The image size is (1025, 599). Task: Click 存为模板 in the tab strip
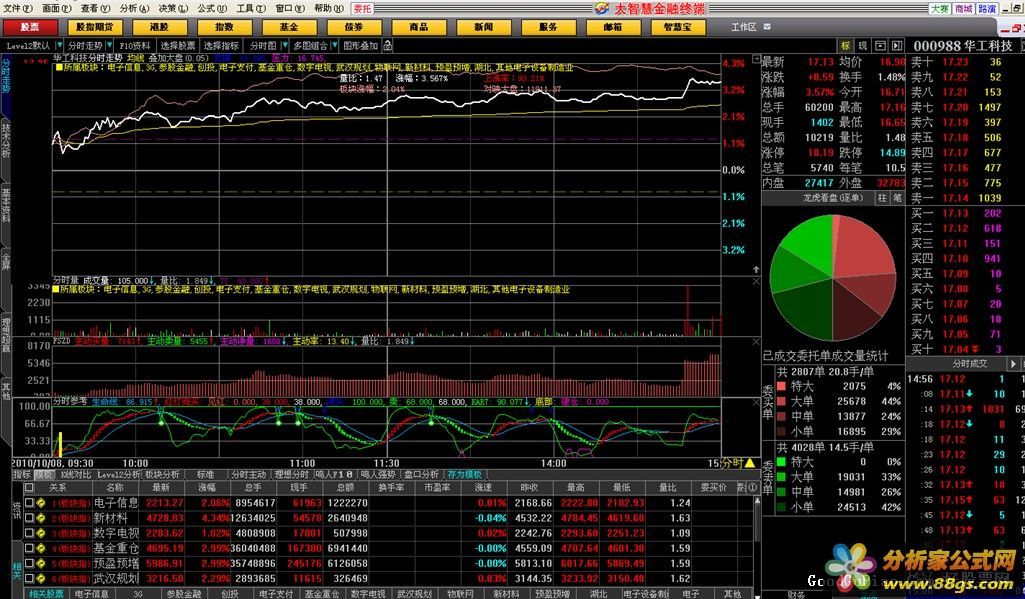[464, 474]
